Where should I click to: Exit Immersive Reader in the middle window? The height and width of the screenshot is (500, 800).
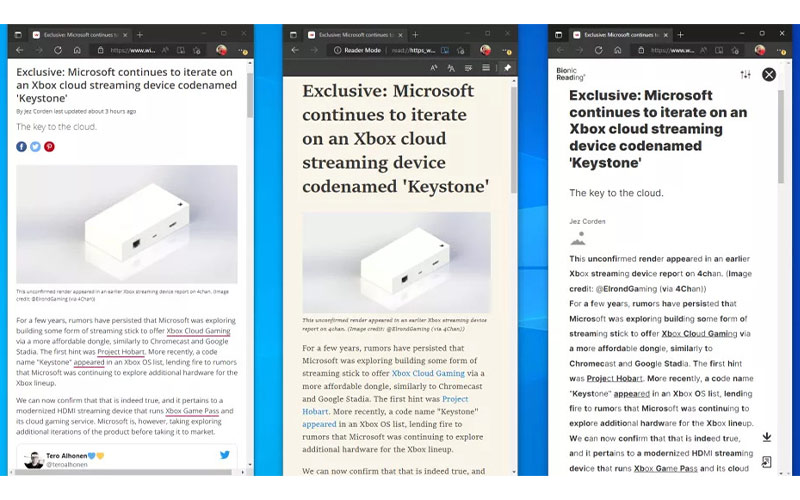click(x=445, y=50)
